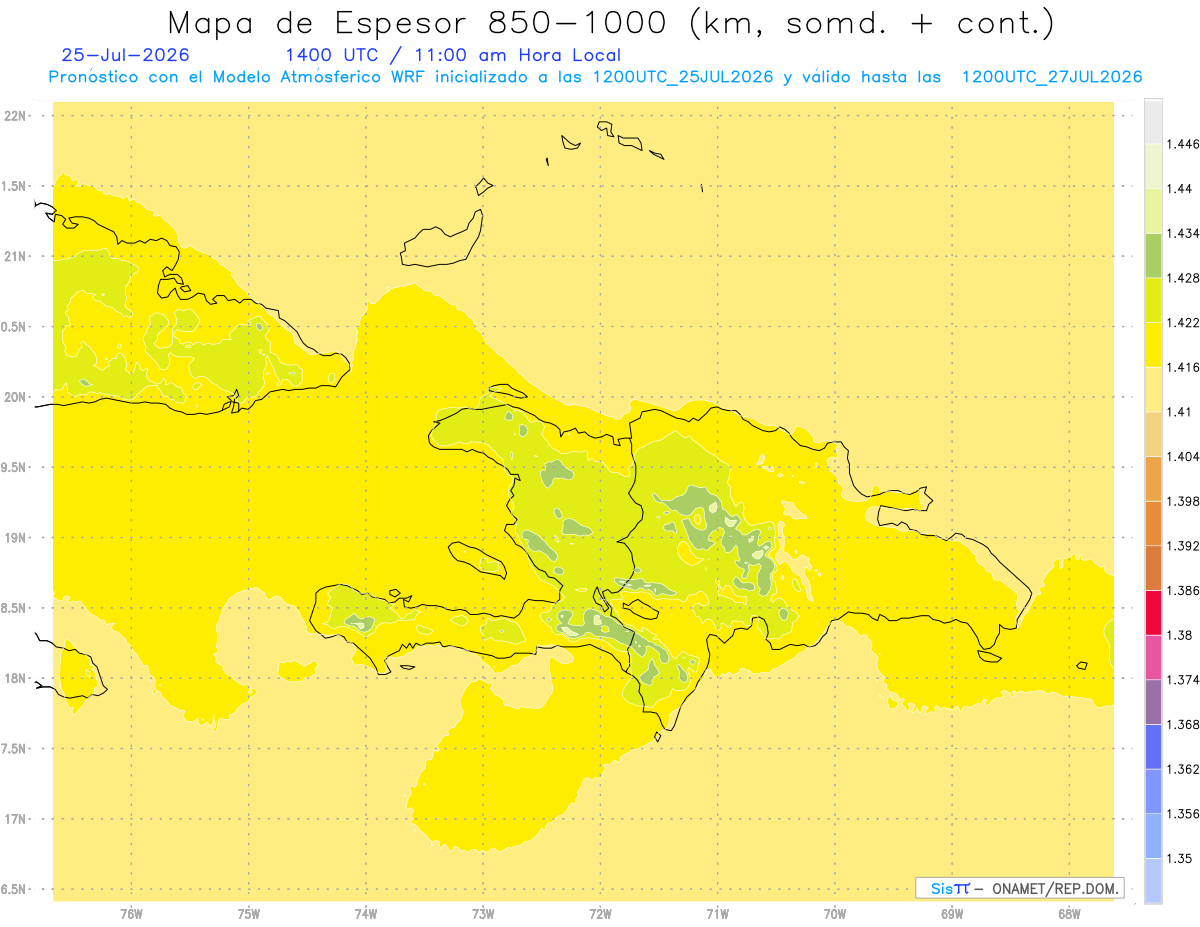Click the legend value 1.35
The image size is (1200, 927).
tap(1180, 858)
